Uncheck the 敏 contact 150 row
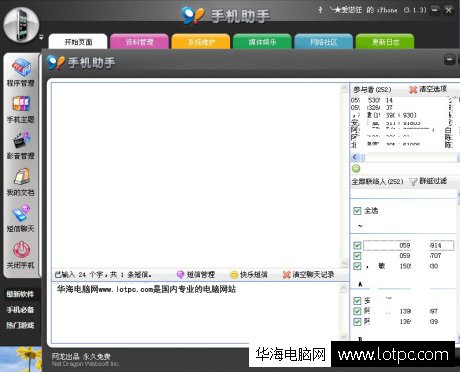This screenshot has height=372, width=460. coord(357,266)
